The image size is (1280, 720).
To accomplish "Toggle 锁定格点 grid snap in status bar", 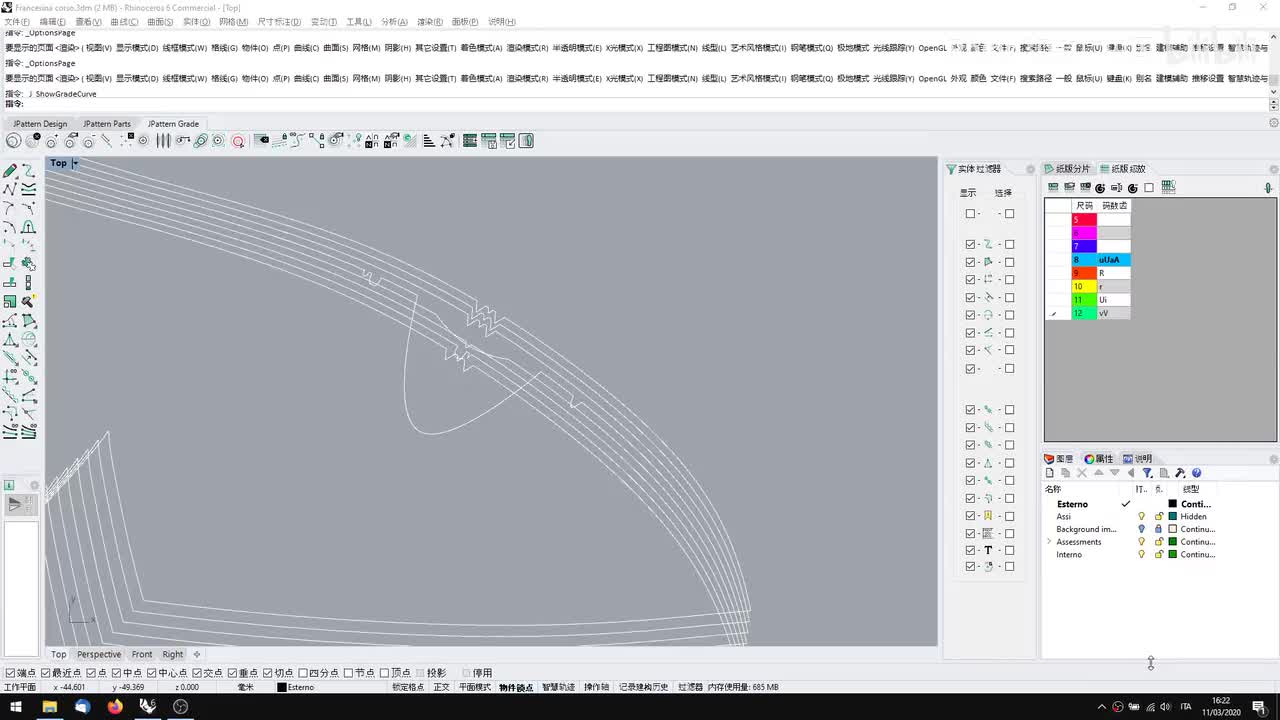I will pyautogui.click(x=408, y=687).
